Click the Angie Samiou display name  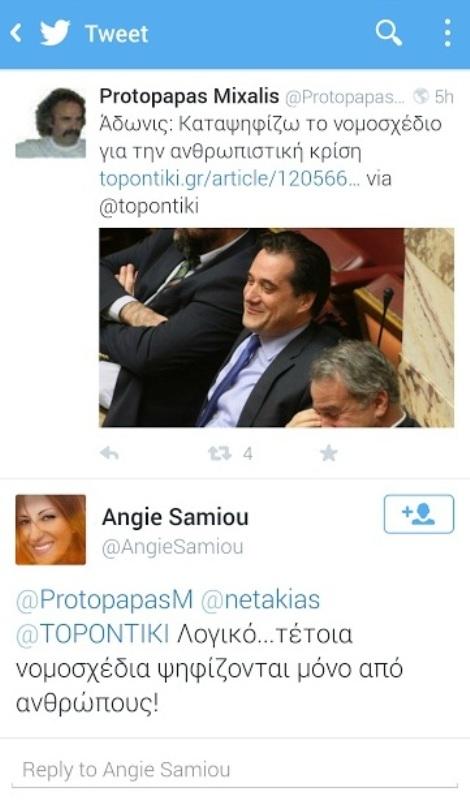tap(175, 517)
